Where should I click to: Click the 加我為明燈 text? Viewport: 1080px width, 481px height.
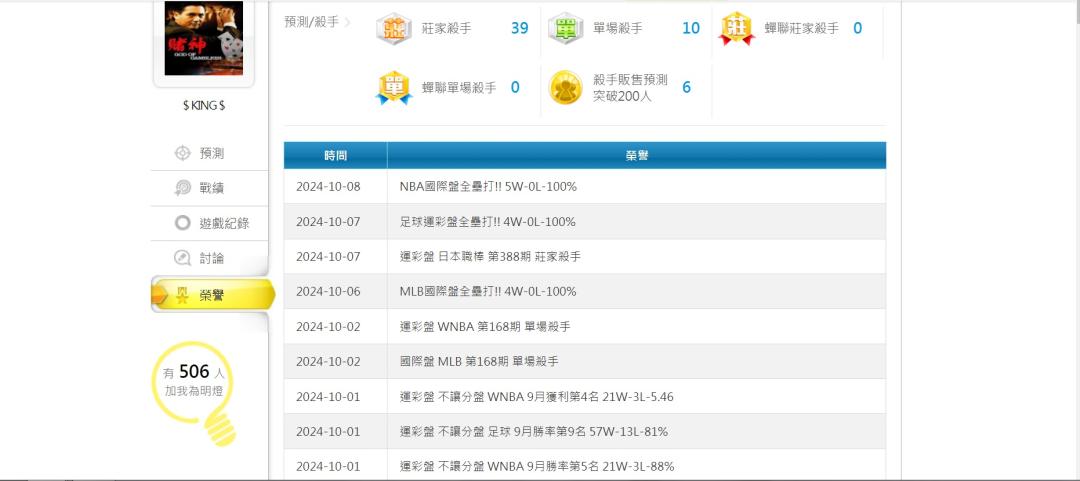(x=194, y=391)
